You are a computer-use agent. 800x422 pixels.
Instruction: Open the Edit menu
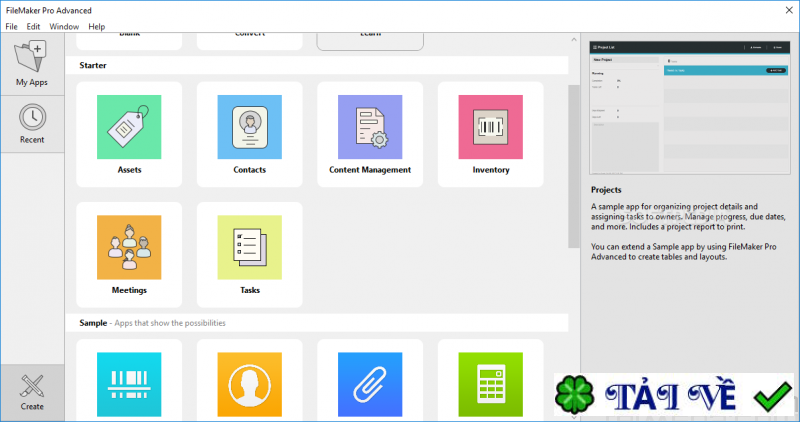pos(33,27)
